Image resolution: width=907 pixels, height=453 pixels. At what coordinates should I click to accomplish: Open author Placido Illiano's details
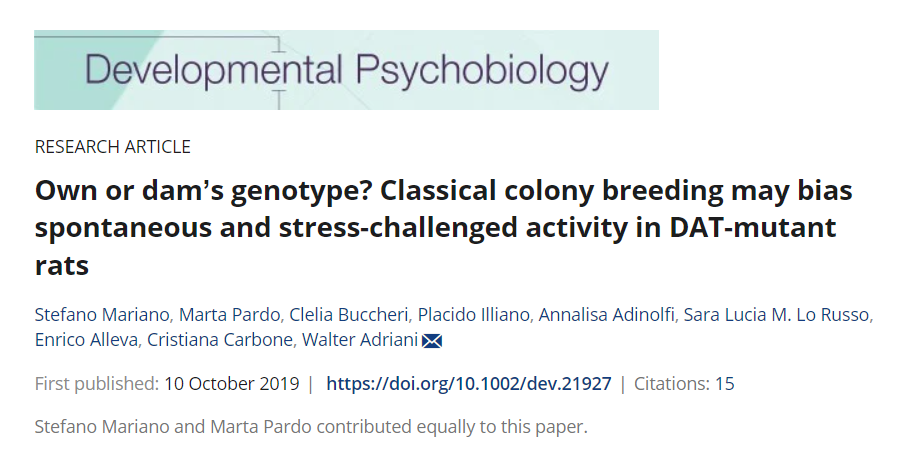(474, 315)
